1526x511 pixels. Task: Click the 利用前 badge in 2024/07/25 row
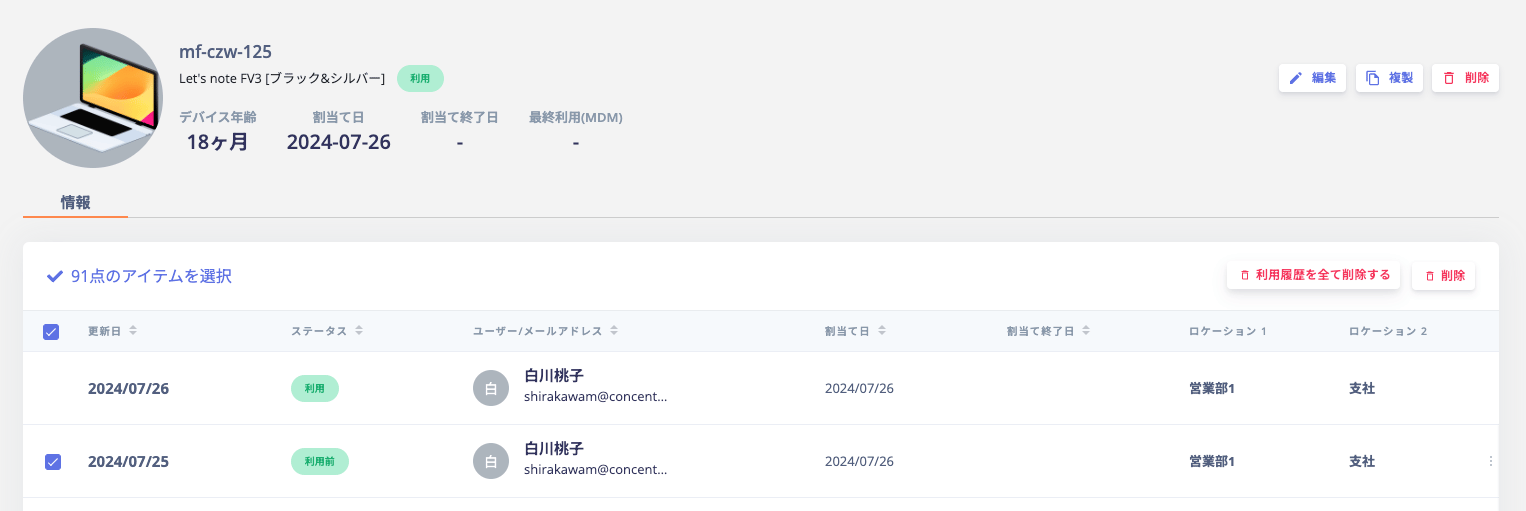[320, 461]
